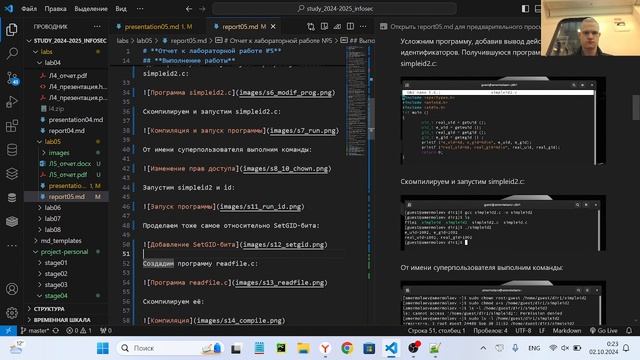640x360 pixels.
Task: Select report05.md in explorer tree
Action: click(66, 197)
